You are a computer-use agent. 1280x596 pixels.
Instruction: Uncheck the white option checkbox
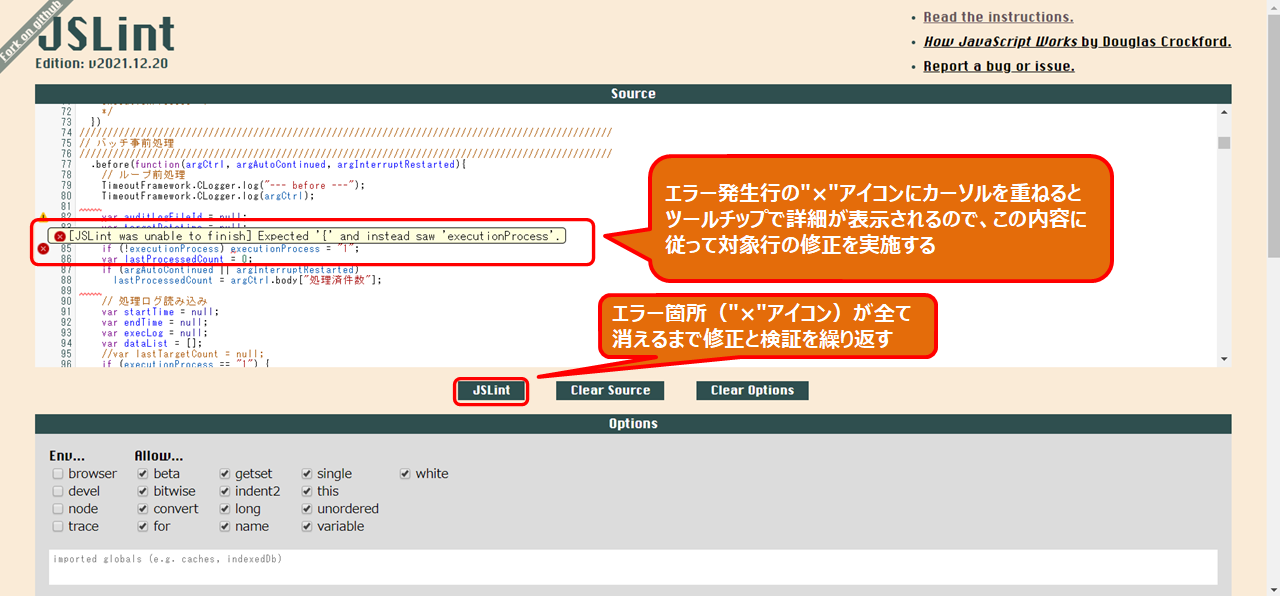click(x=406, y=474)
